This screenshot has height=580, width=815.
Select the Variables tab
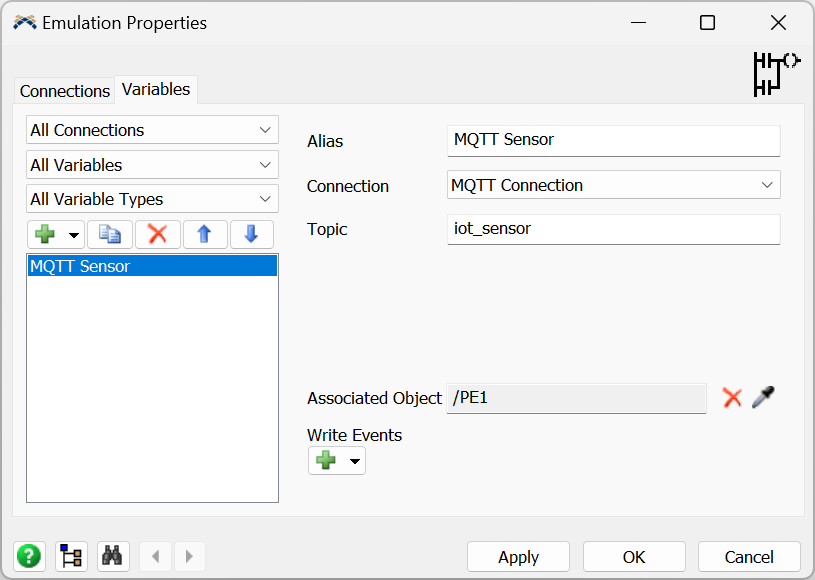pyautogui.click(x=156, y=89)
